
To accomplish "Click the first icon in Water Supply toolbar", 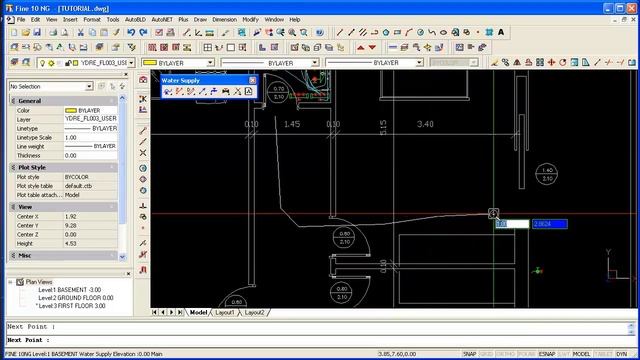I will [x=167, y=91].
